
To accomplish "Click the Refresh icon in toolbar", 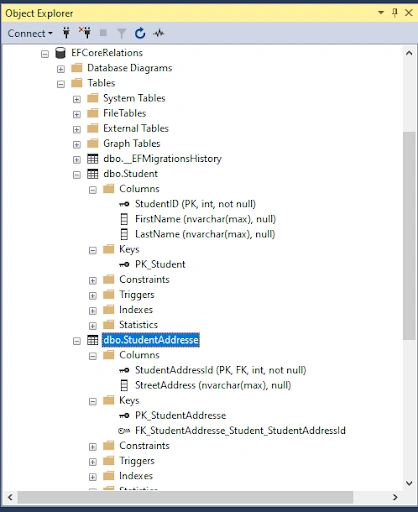I will pyautogui.click(x=140, y=33).
